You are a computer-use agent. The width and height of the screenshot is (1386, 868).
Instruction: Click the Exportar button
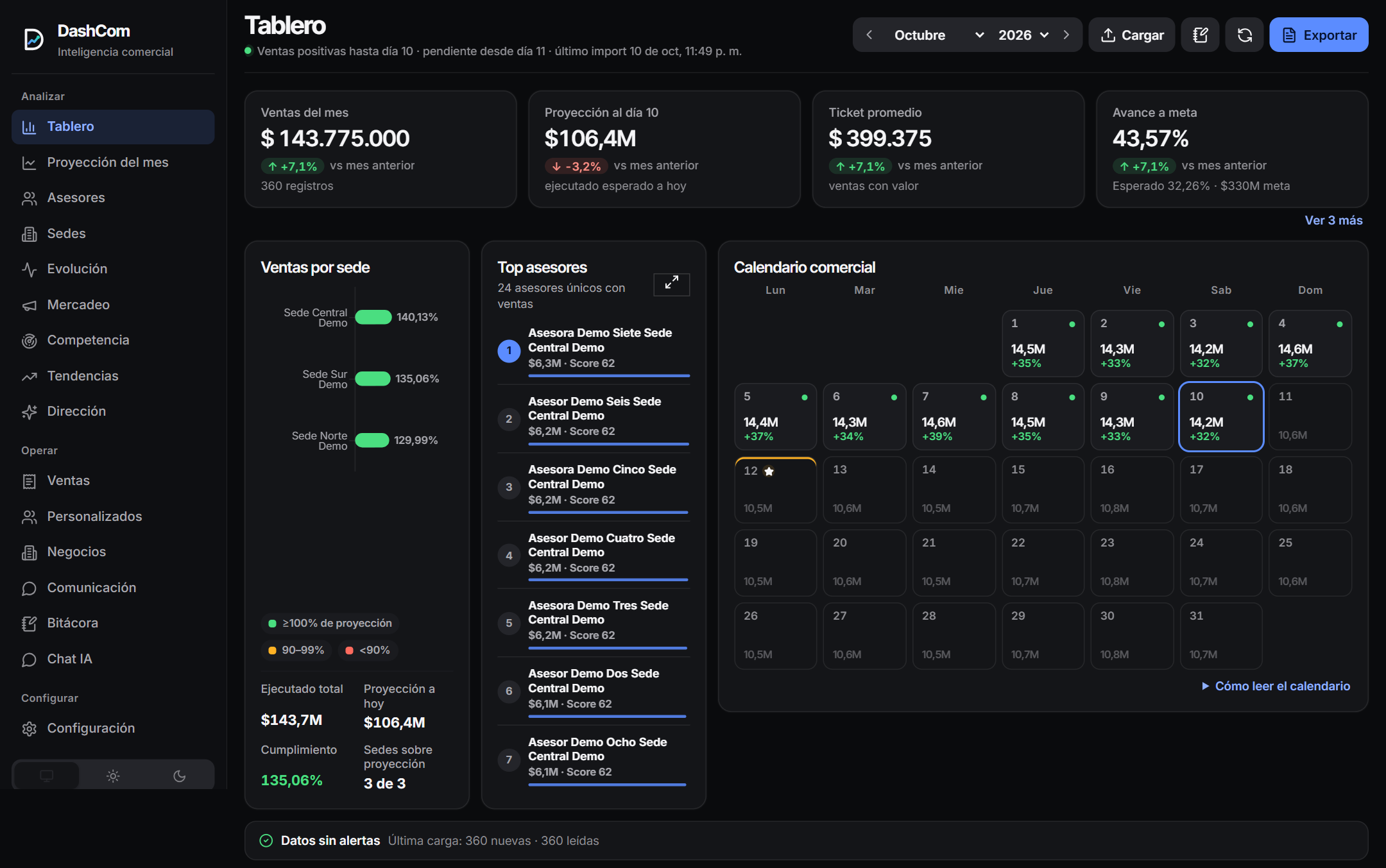[x=1319, y=35]
